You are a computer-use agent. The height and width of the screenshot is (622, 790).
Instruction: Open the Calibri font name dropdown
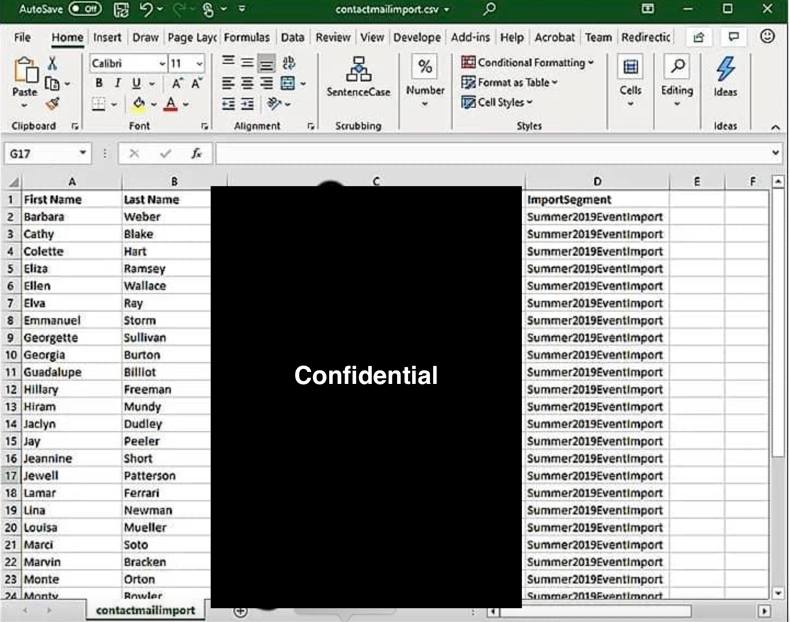pos(162,63)
